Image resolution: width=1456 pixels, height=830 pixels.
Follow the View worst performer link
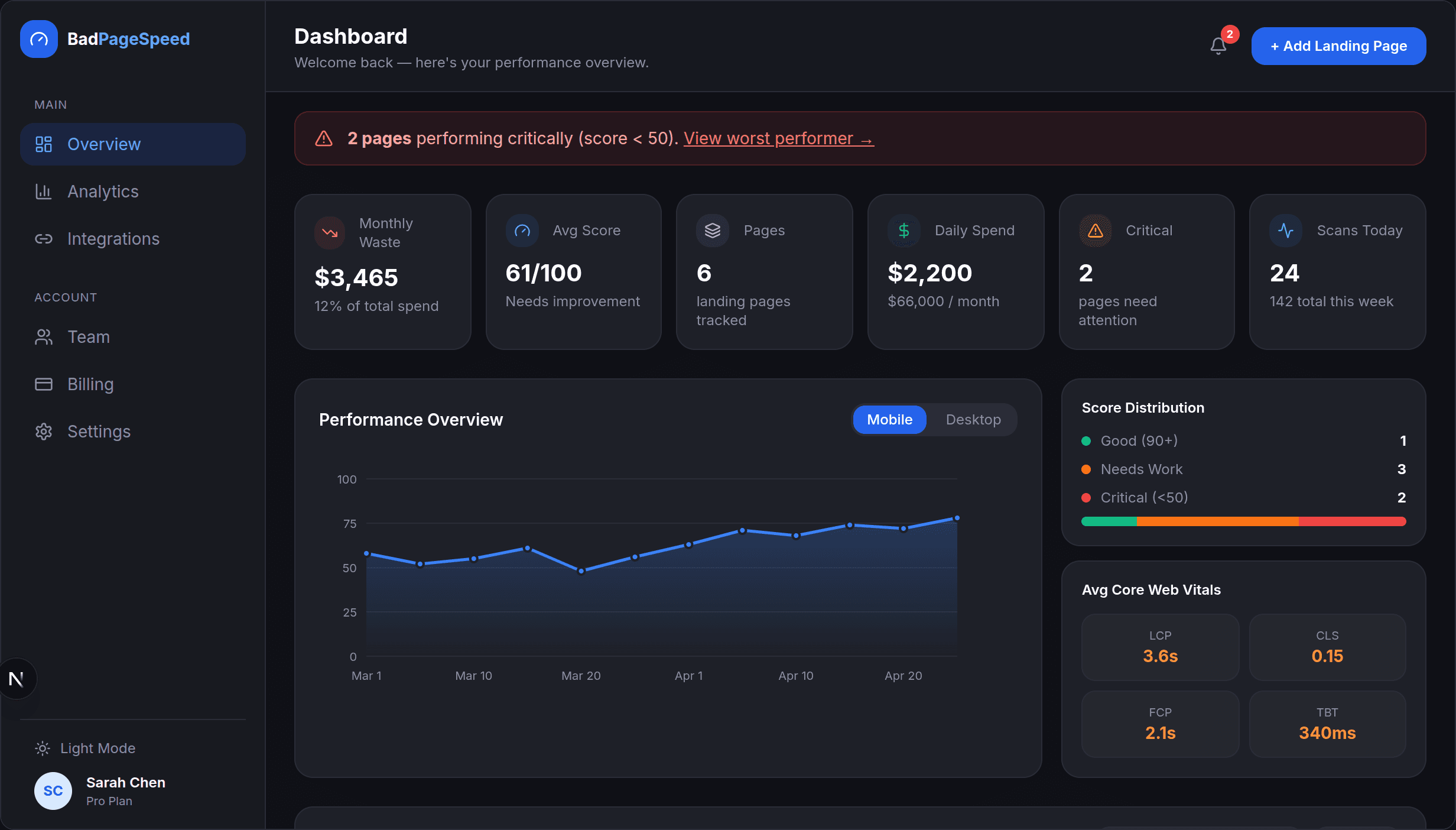tap(779, 138)
